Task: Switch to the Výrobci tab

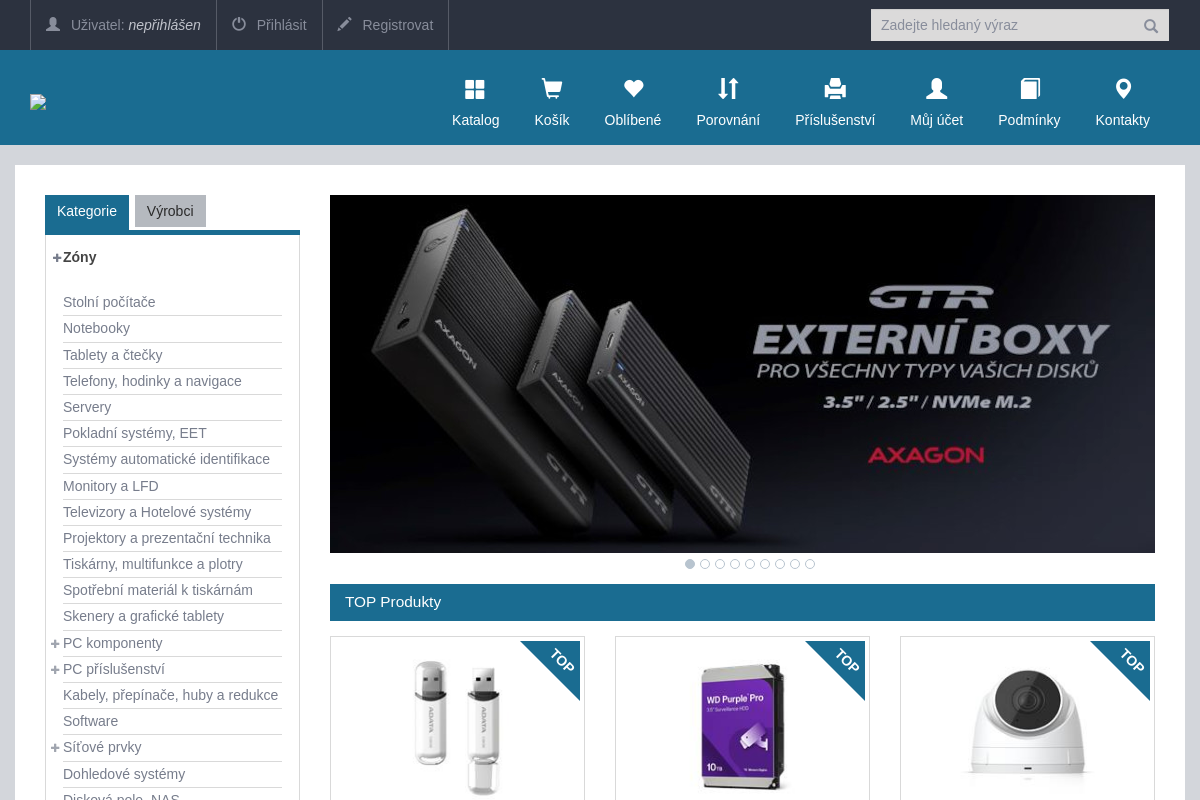Action: 170,211
